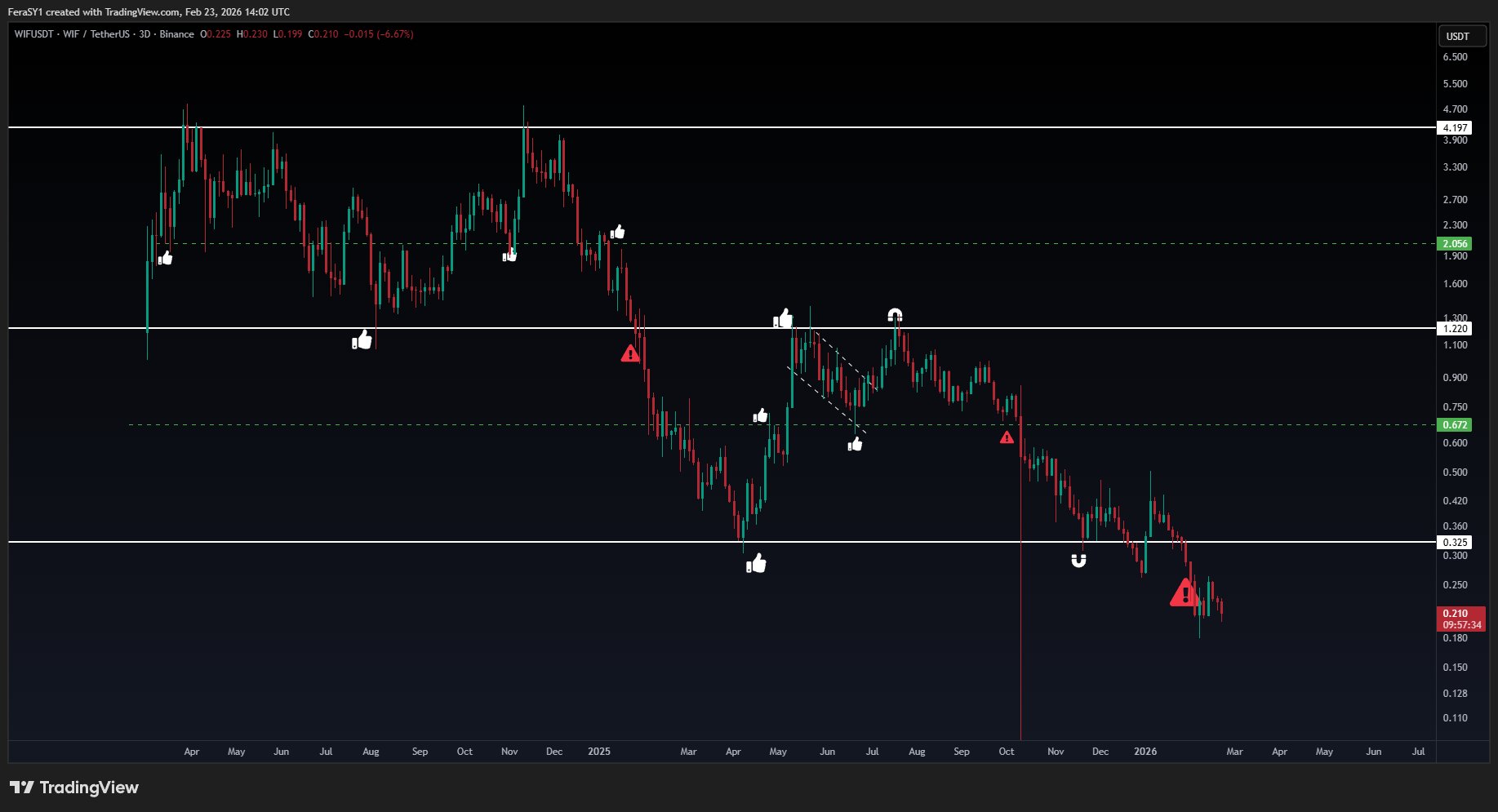Click the 0.900 price axis label
Screen dimensions: 1498x812
pyautogui.click(x=1455, y=378)
